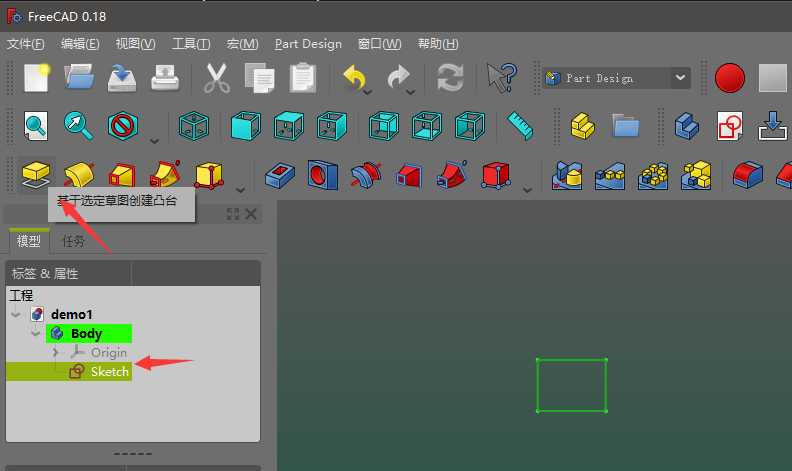792x471 pixels.
Task: Select the Fillet tool
Action: 748,175
